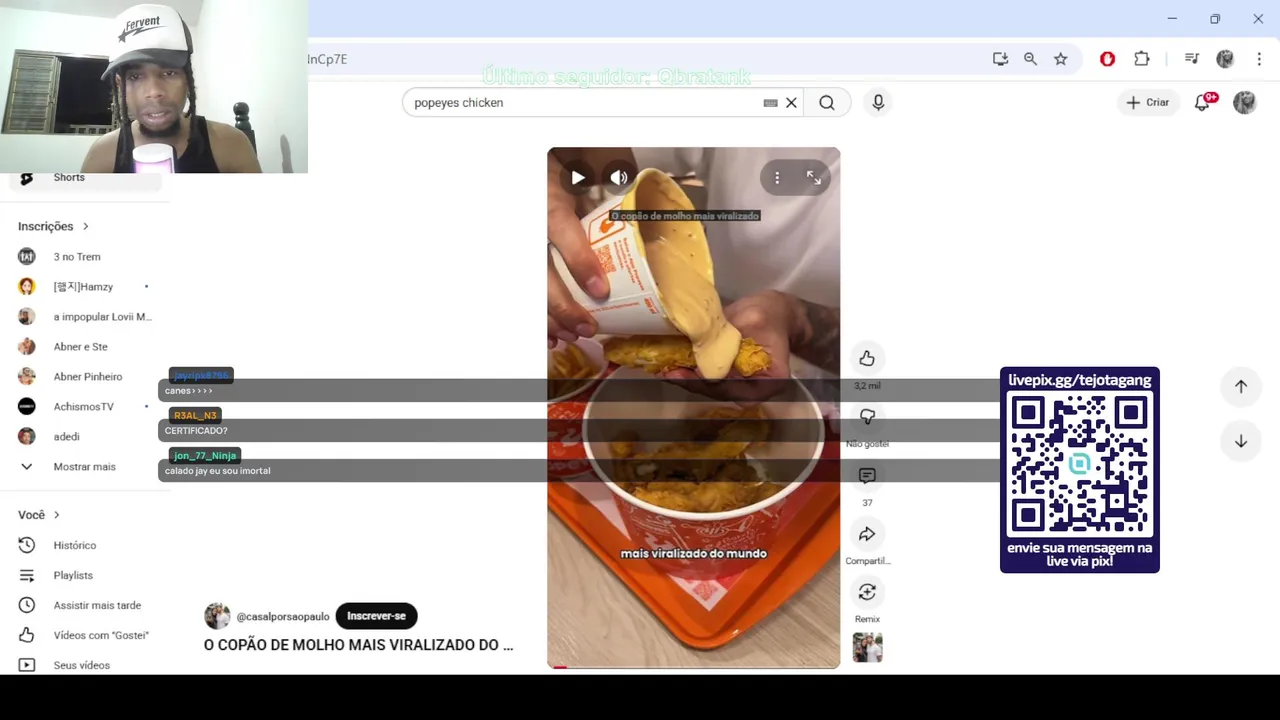Open Seus vídeos in the sidebar
Image resolution: width=1280 pixels, height=720 pixels.
[x=85, y=665]
